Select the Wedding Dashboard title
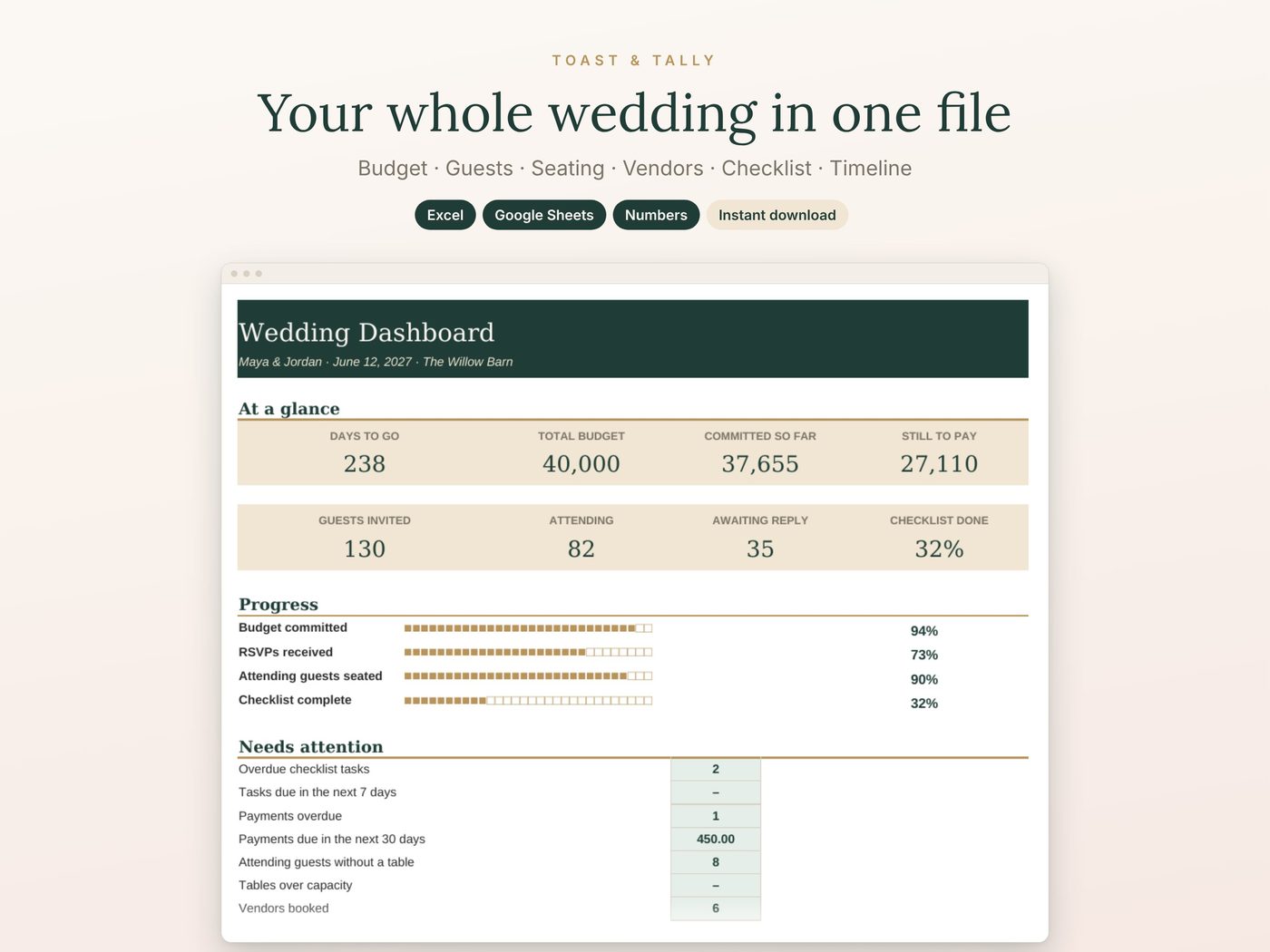The image size is (1270, 952). [366, 333]
